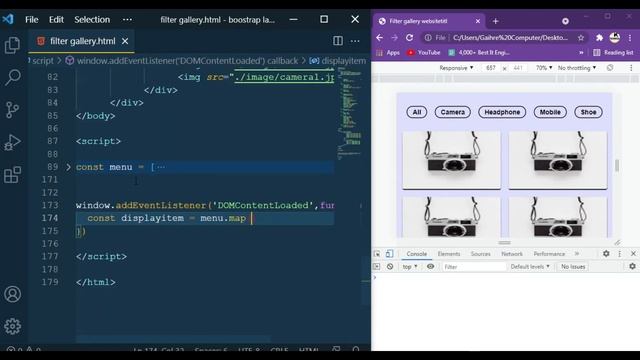Switch to the Network tab

[512, 254]
